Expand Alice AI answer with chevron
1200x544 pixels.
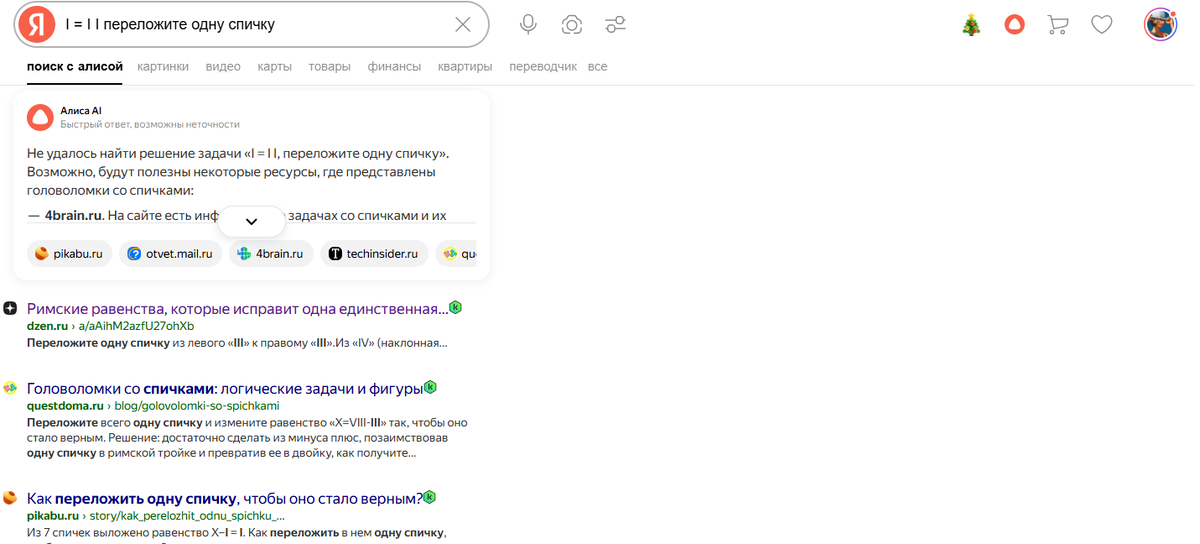252,221
